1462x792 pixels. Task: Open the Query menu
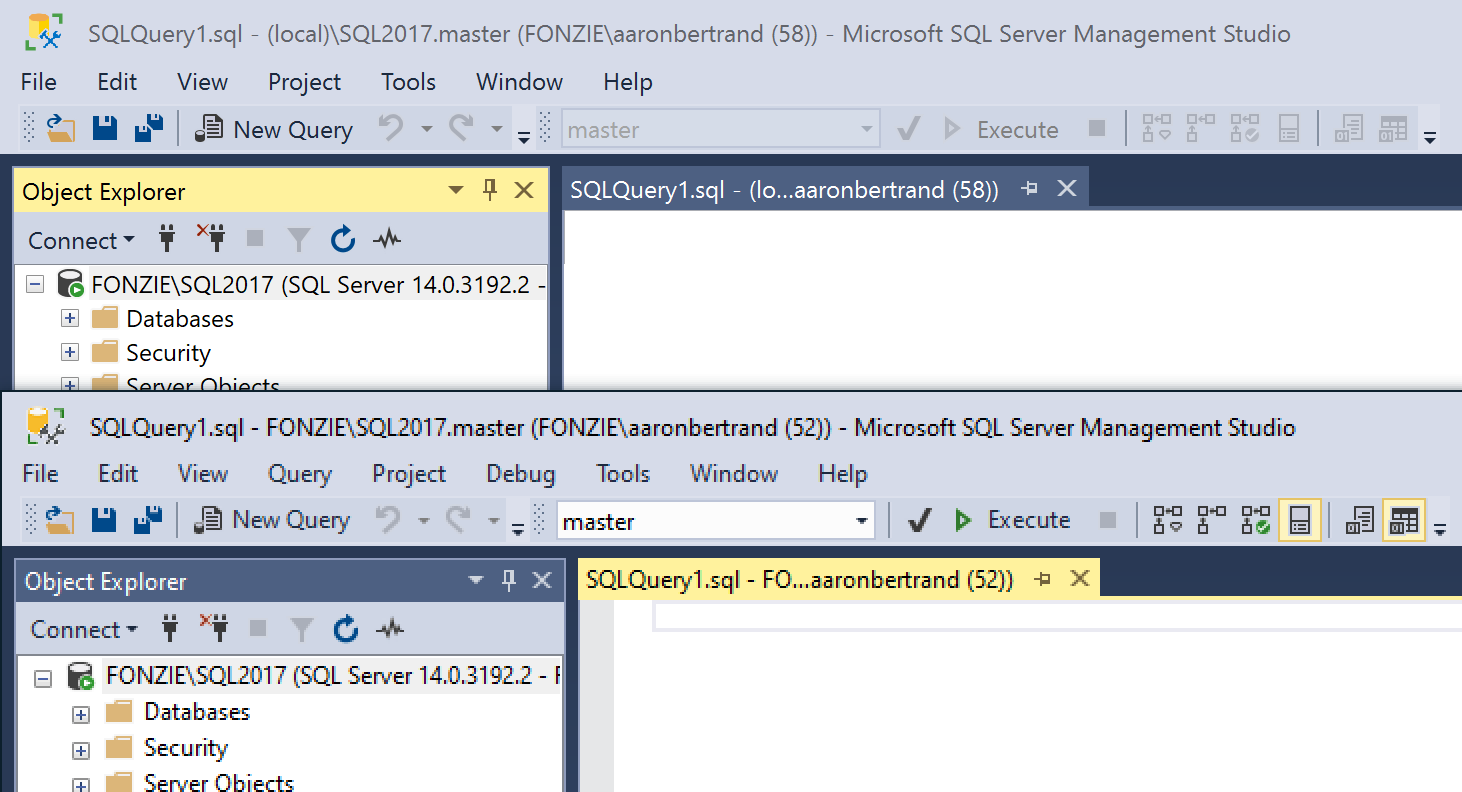click(300, 473)
